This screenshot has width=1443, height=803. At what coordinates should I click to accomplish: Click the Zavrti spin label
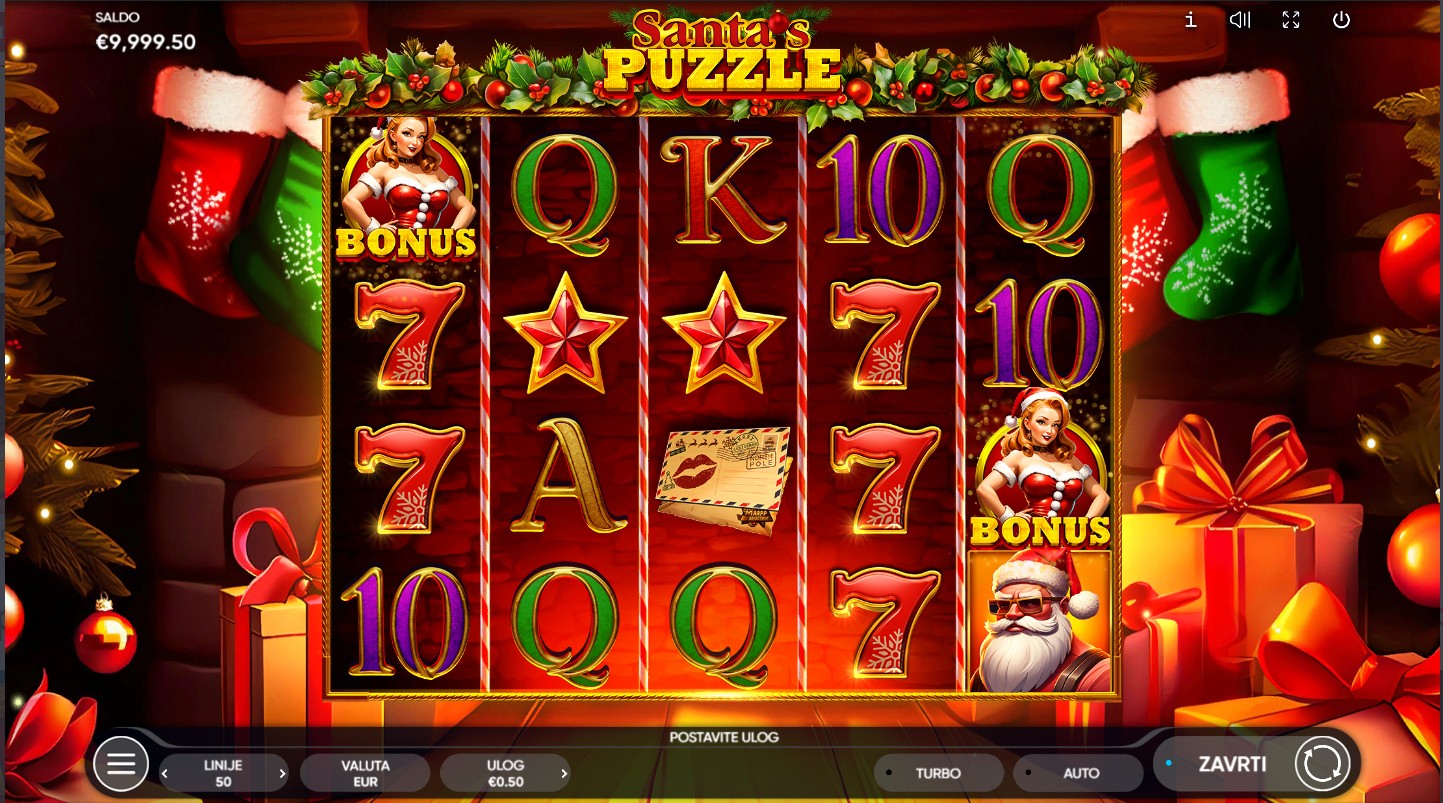tap(1232, 764)
